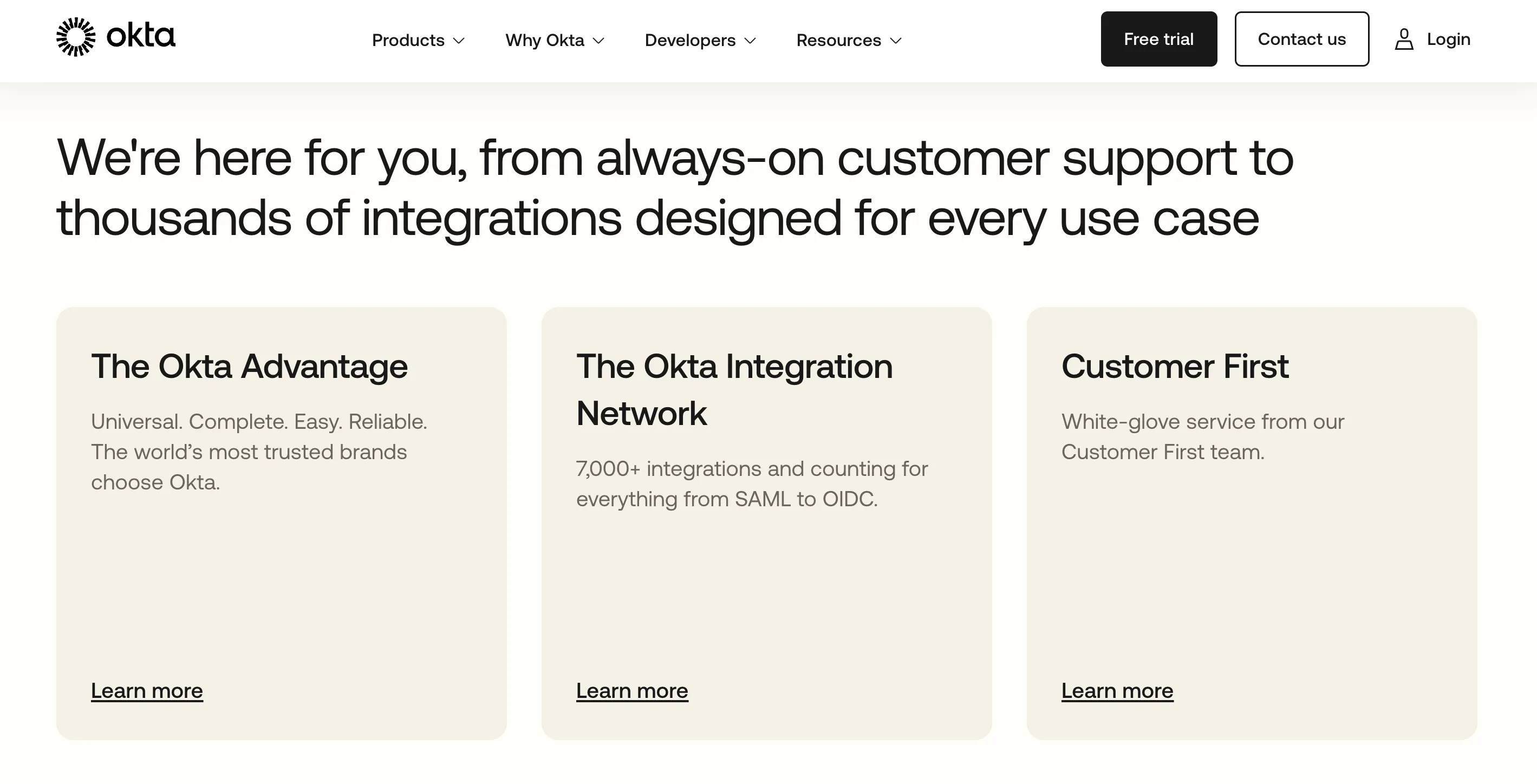Open the Products navigation menu
Image resolution: width=1537 pixels, height=784 pixels.
tap(408, 40)
